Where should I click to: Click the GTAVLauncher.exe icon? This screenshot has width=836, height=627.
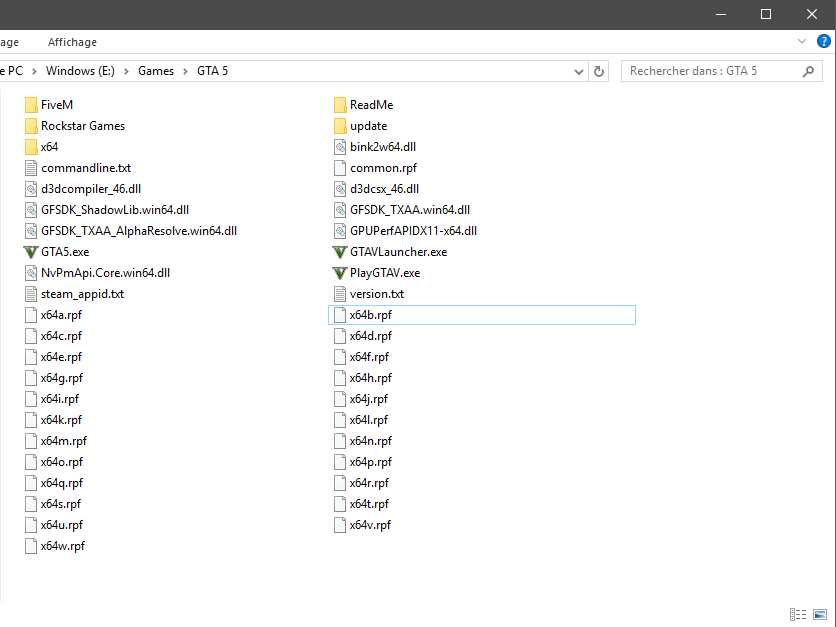coord(340,252)
